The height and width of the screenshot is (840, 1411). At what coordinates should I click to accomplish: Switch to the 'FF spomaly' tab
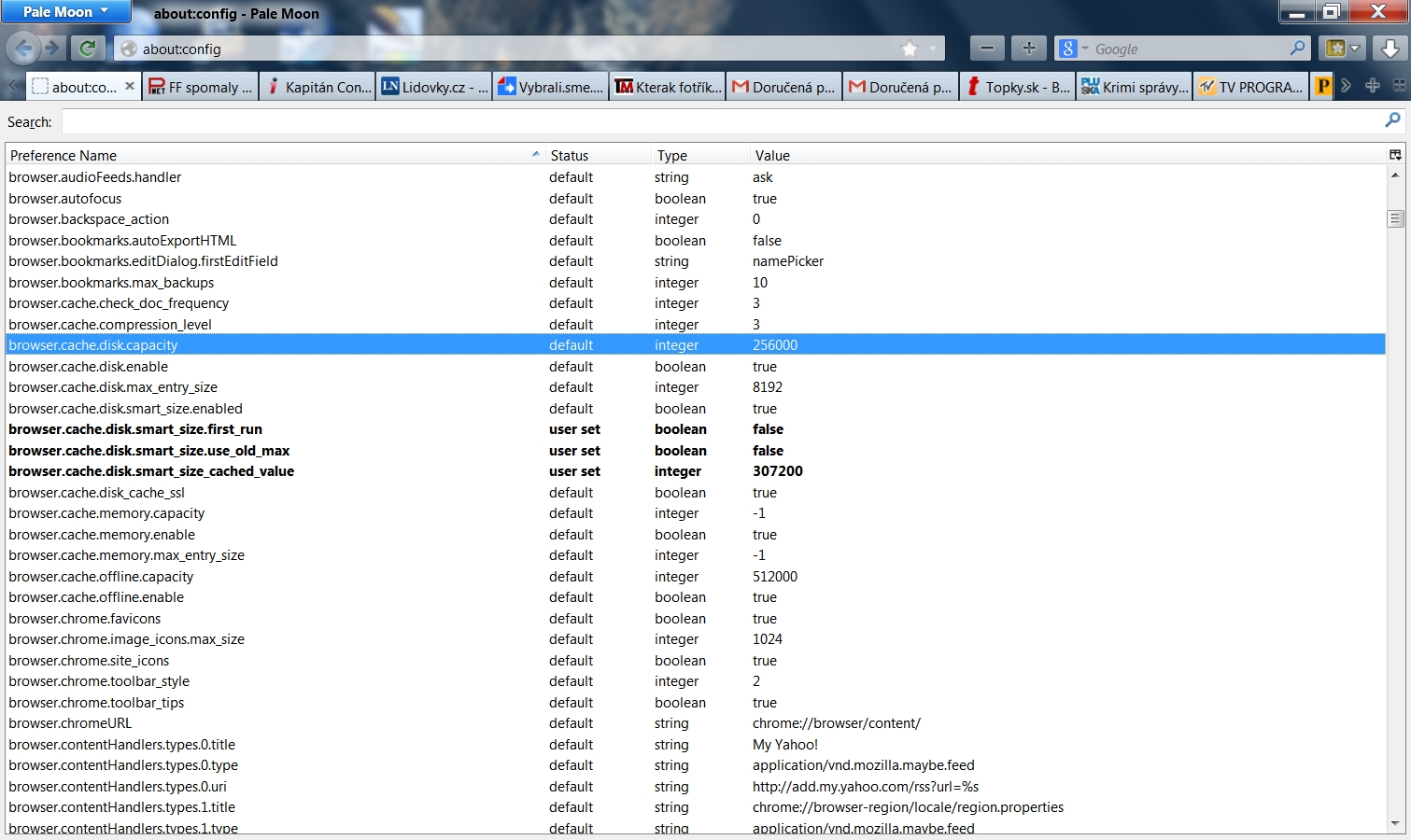(201, 87)
